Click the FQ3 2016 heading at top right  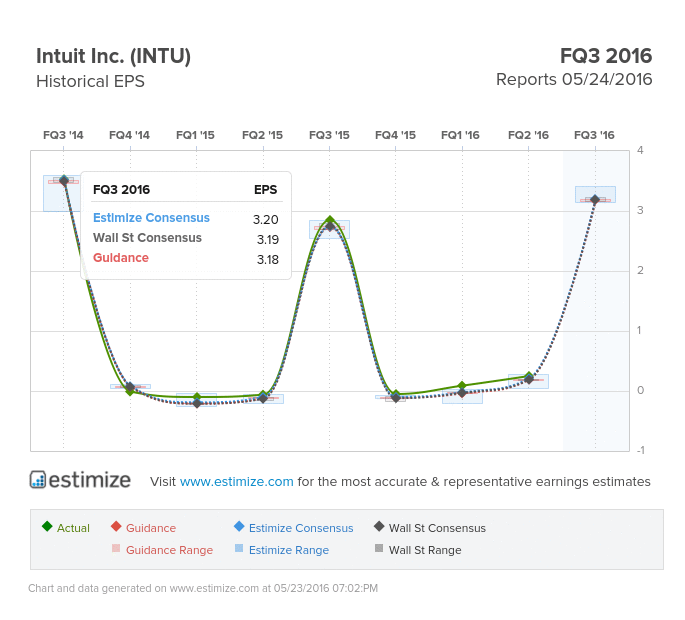click(x=606, y=56)
